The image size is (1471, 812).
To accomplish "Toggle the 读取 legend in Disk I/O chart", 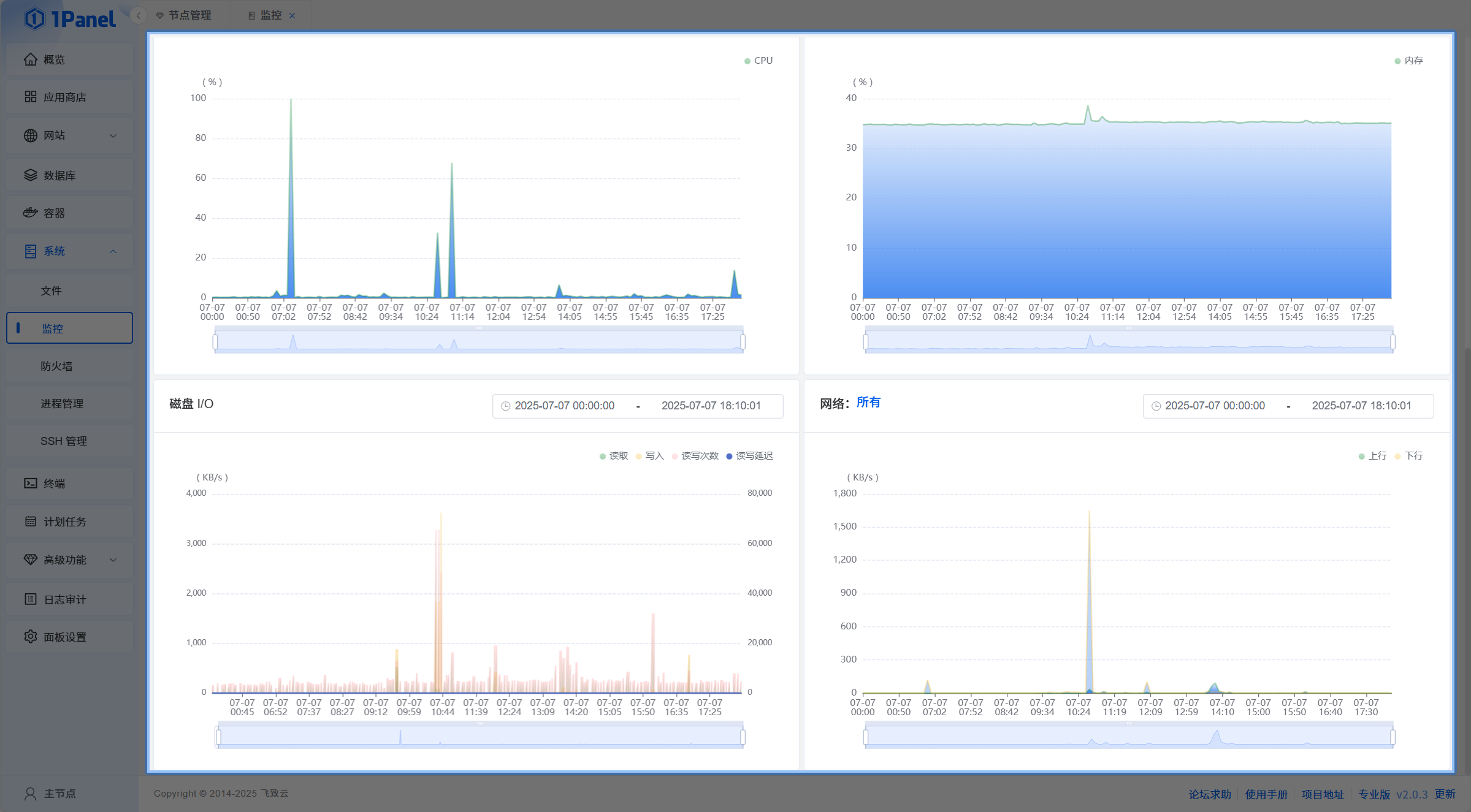I will pyautogui.click(x=614, y=456).
